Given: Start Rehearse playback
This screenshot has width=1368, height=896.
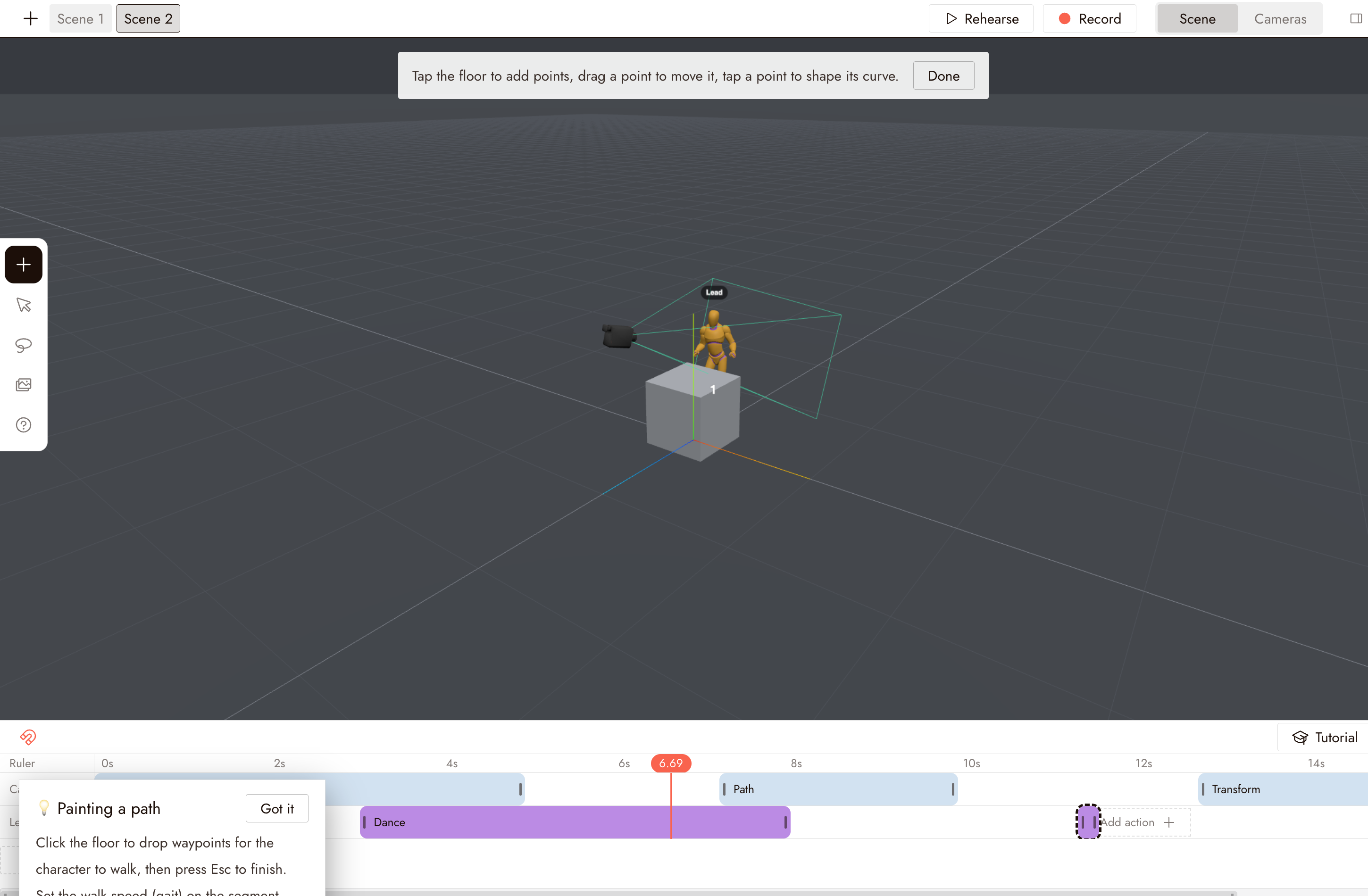Looking at the screenshot, I should coord(981,18).
